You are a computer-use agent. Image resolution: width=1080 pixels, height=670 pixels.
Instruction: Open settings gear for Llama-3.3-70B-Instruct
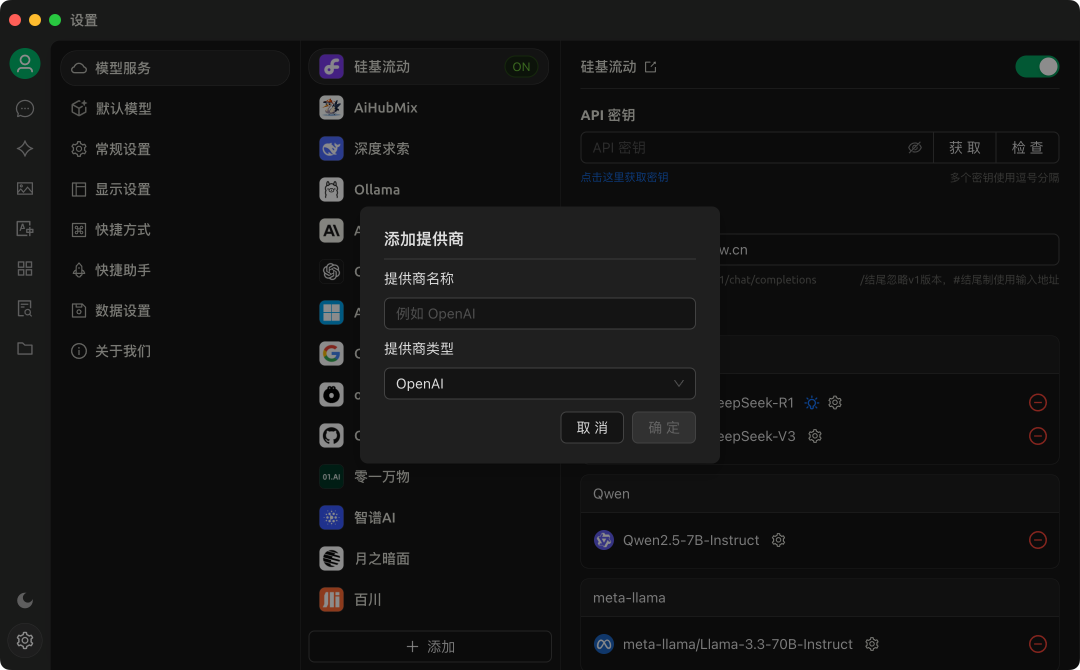tap(872, 644)
